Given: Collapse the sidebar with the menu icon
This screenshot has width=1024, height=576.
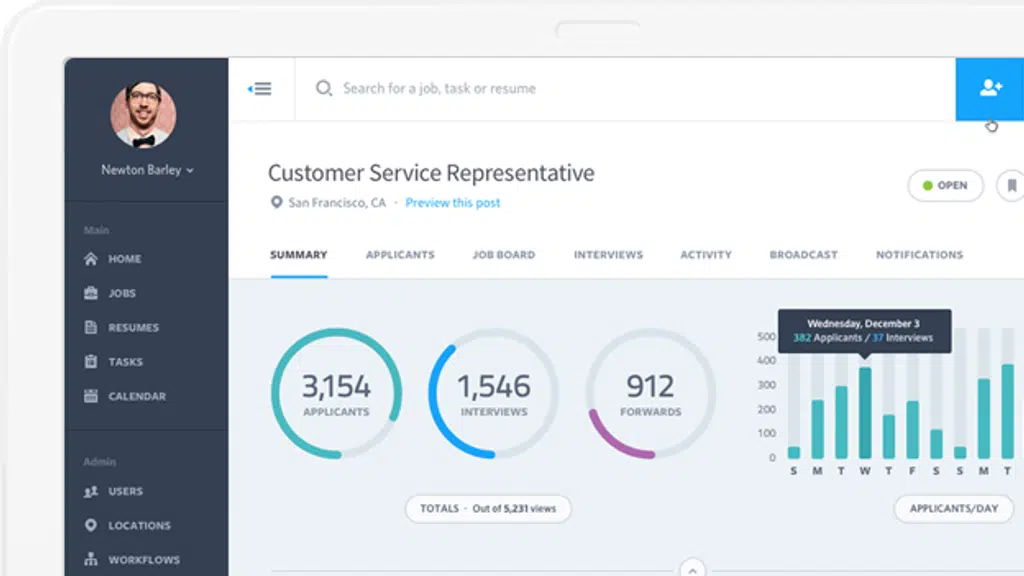Looking at the screenshot, I should click(260, 89).
